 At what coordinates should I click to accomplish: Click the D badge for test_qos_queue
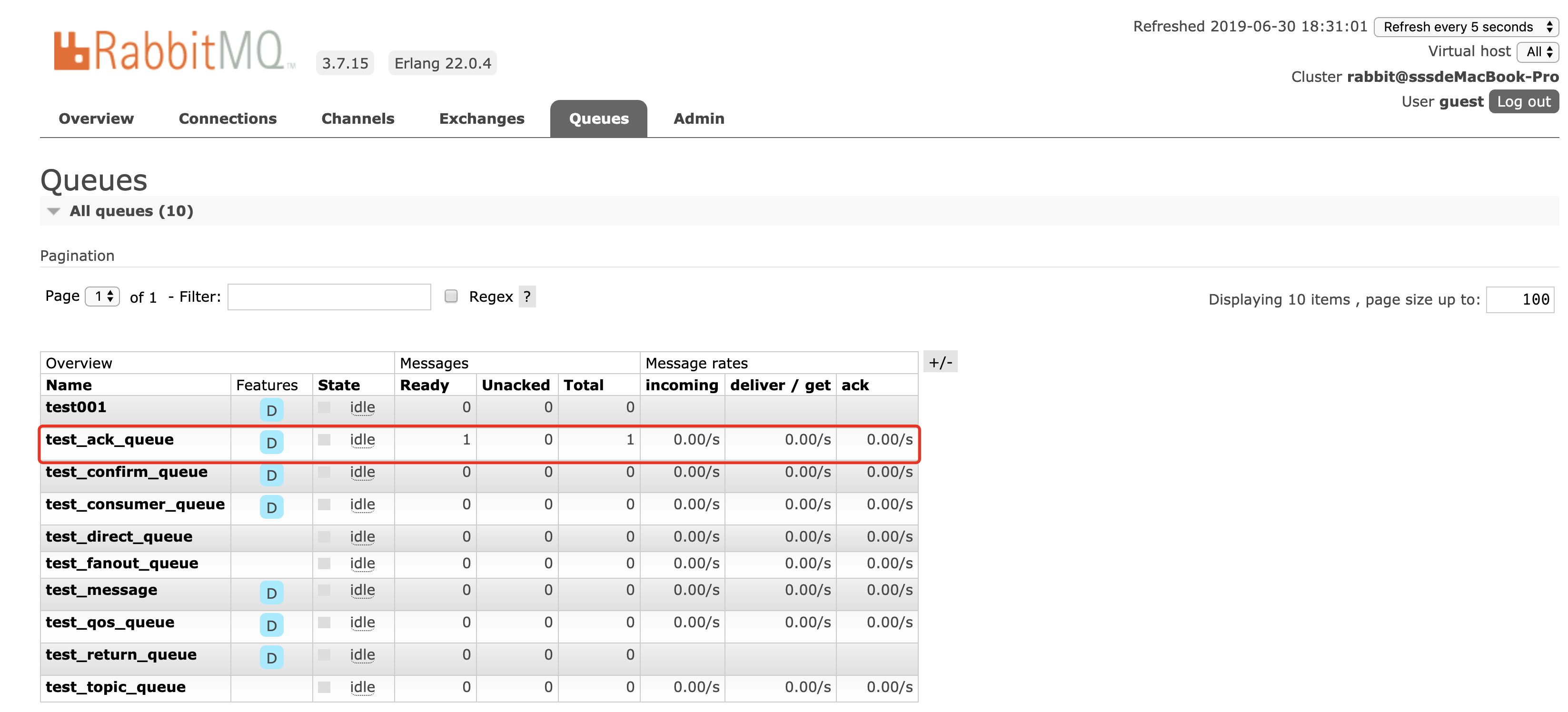pos(271,625)
